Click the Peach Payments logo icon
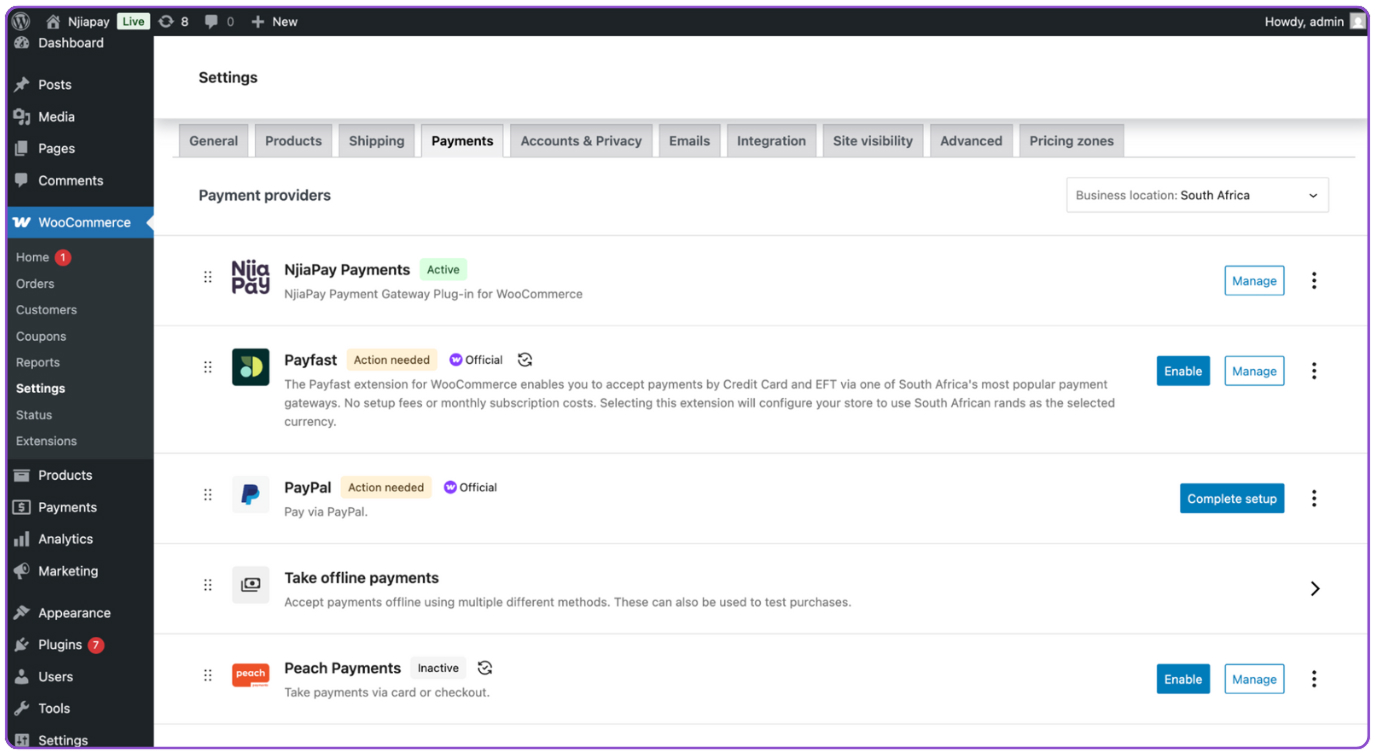This screenshot has width=1375, height=755. point(251,675)
